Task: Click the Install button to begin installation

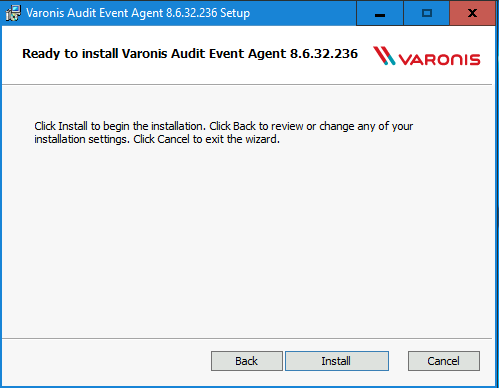Action: tap(337, 361)
